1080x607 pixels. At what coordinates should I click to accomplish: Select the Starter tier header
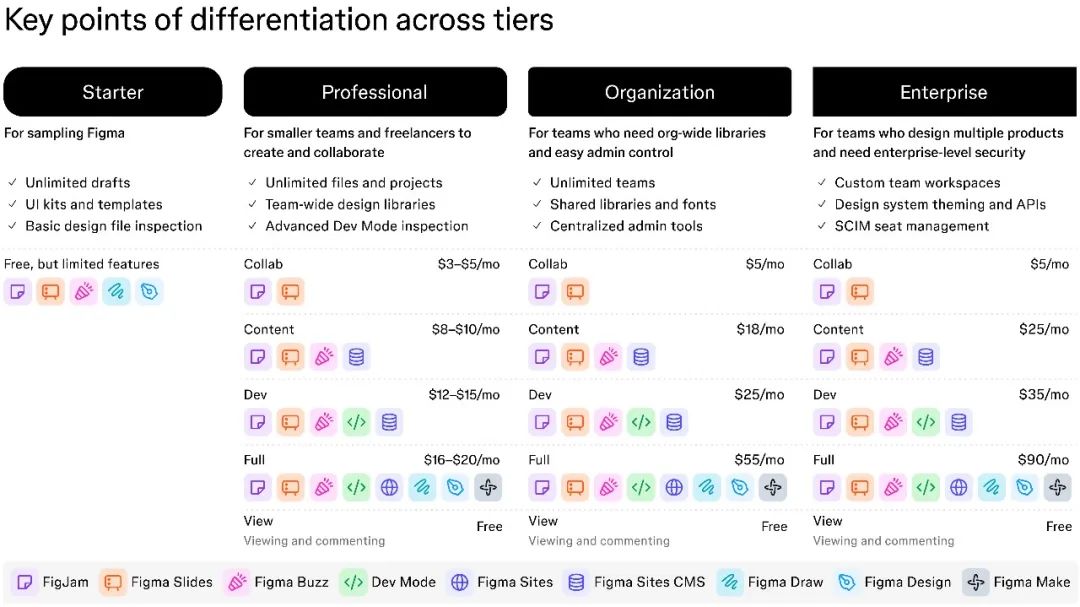tap(113, 92)
